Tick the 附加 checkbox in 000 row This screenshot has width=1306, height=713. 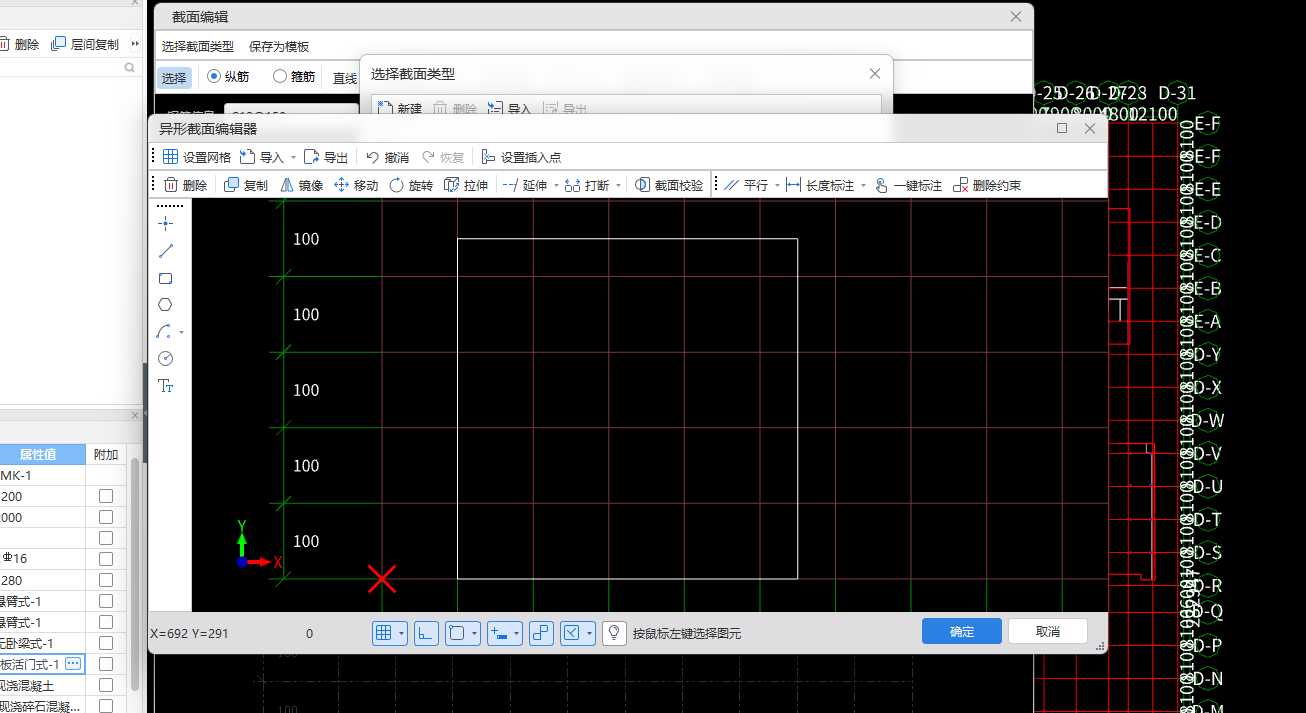tap(106, 517)
